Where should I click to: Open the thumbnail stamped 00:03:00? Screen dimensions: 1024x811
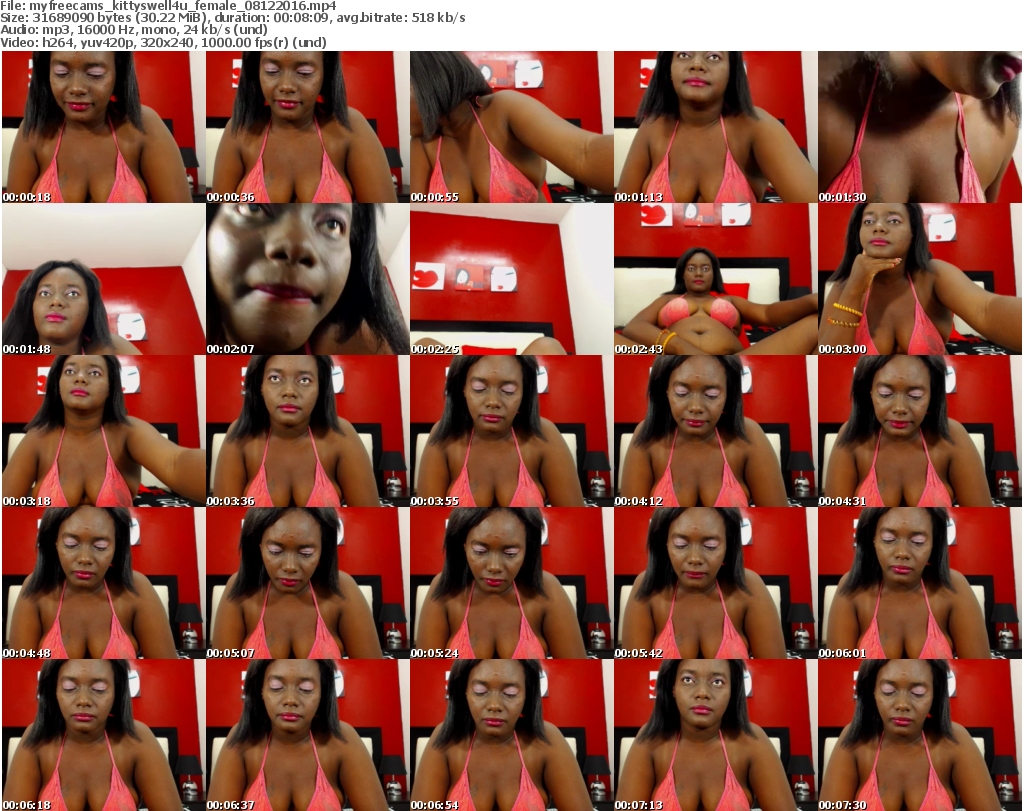click(920, 279)
